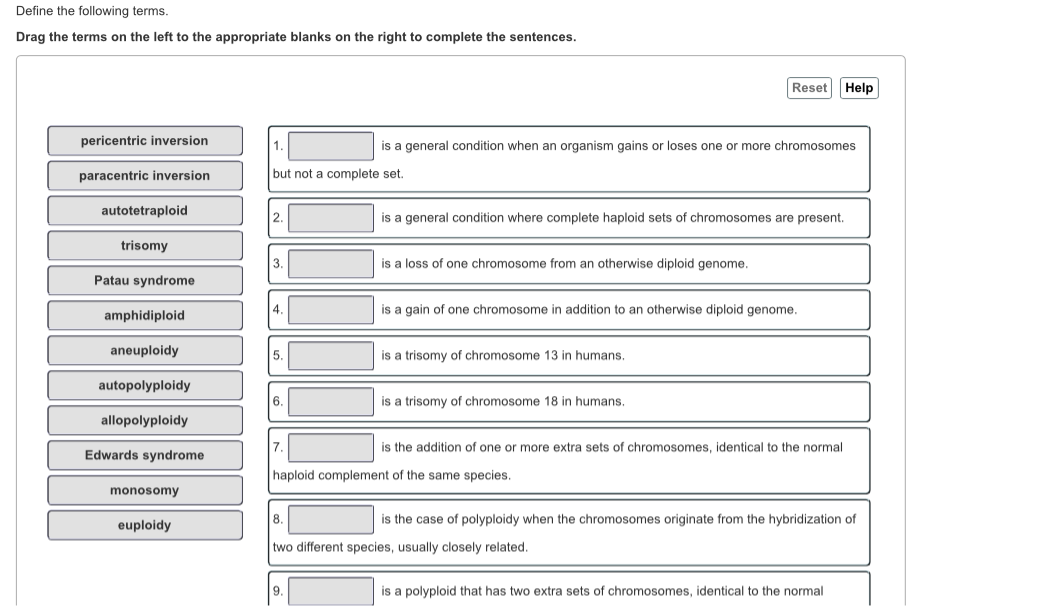This screenshot has height=606, width=1048.
Task: Choose the allopolyploidy term tile
Action: (144, 420)
